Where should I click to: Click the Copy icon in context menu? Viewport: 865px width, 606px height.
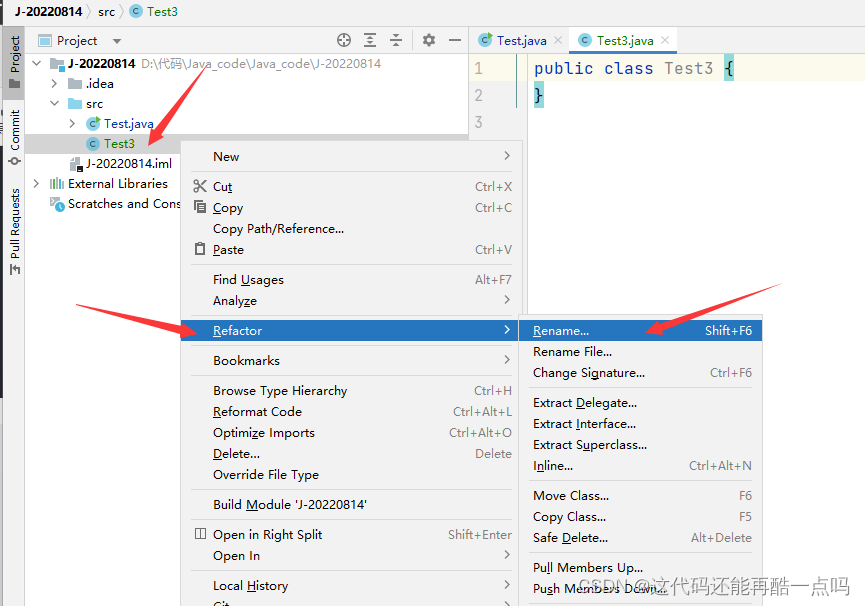(x=200, y=207)
